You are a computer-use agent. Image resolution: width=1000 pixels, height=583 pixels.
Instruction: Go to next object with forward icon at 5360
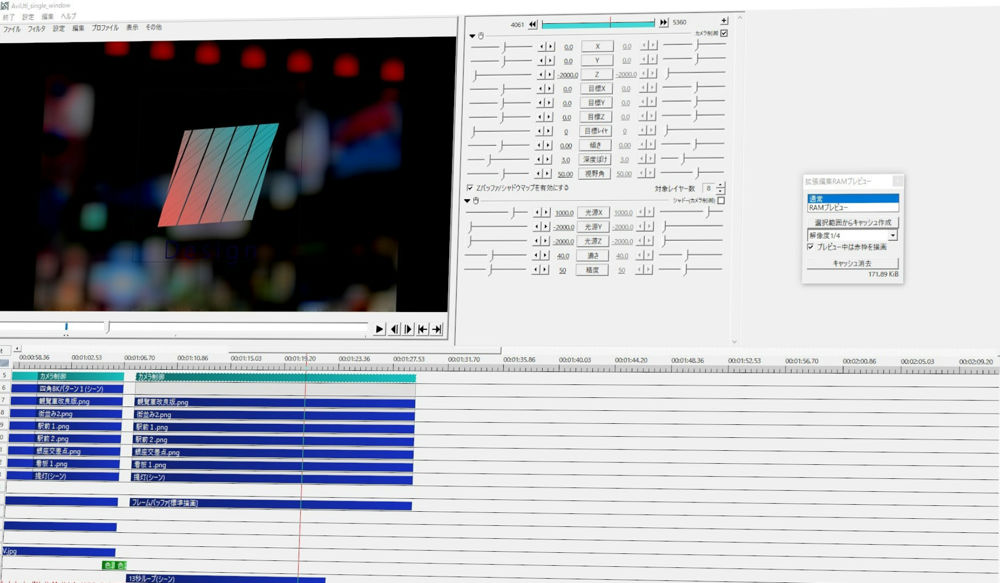tap(664, 22)
